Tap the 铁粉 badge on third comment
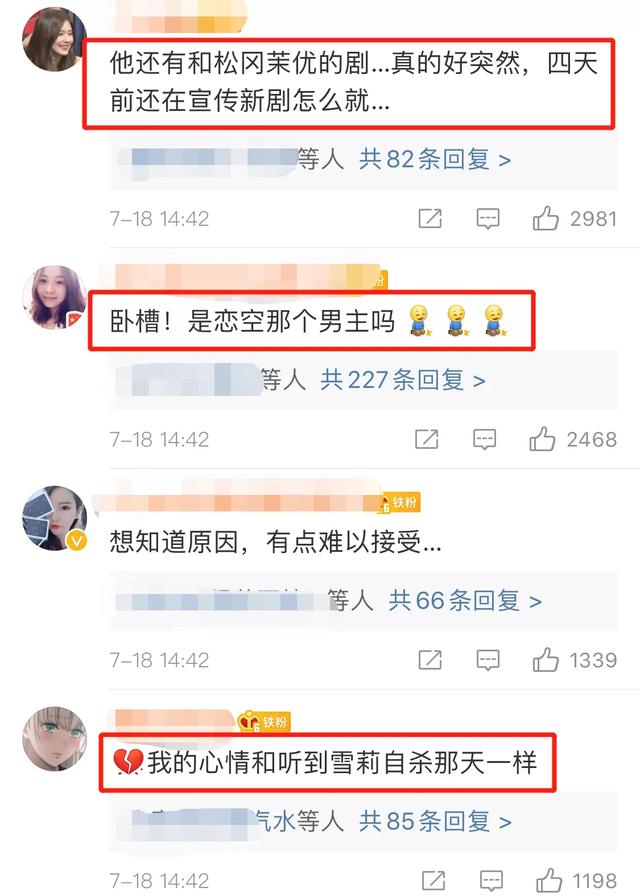Viewport: 640px width, 896px height. (399, 502)
